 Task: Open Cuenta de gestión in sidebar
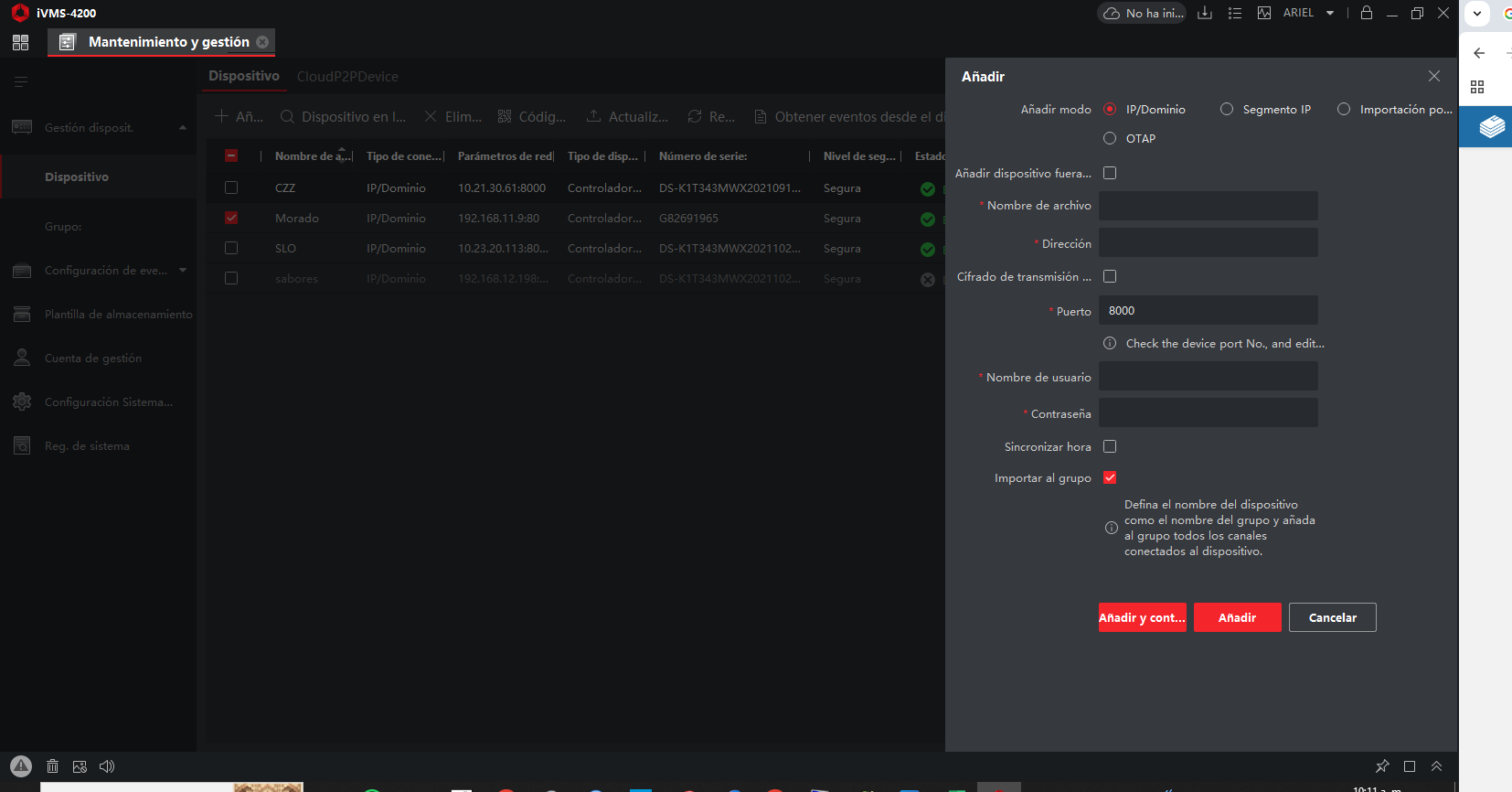tap(92, 359)
